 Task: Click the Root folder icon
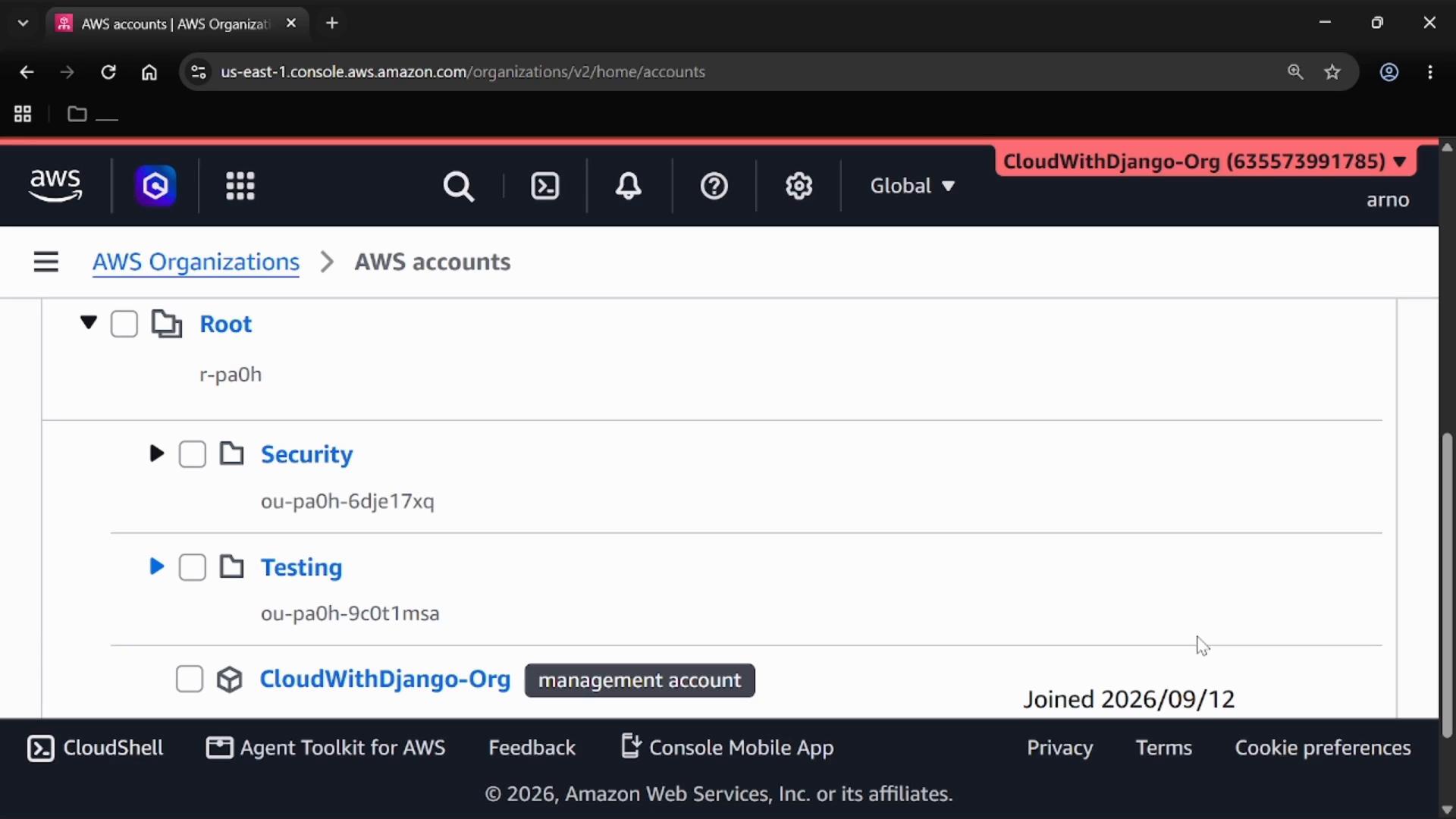(x=167, y=324)
